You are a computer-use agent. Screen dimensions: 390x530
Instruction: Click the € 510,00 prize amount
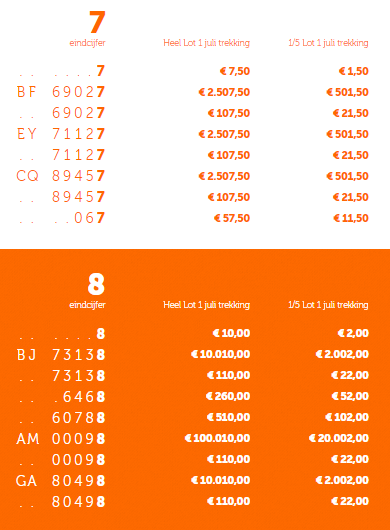[x=228, y=417]
